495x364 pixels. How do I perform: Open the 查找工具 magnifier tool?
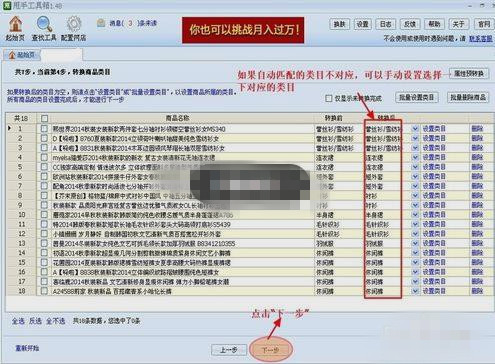tap(44, 29)
